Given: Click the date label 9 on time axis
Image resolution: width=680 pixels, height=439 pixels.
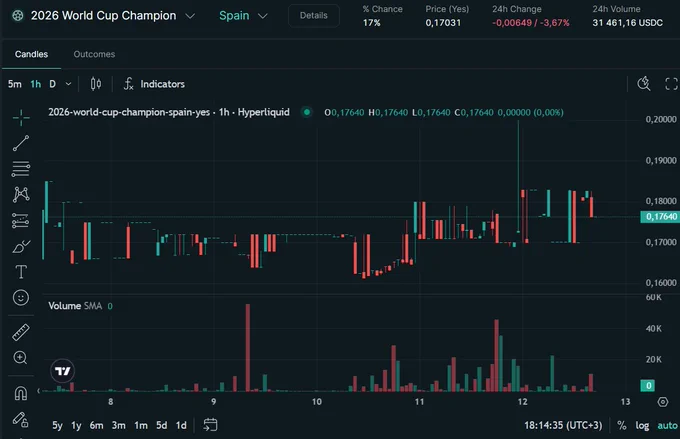Looking at the screenshot, I should click(x=213, y=402).
